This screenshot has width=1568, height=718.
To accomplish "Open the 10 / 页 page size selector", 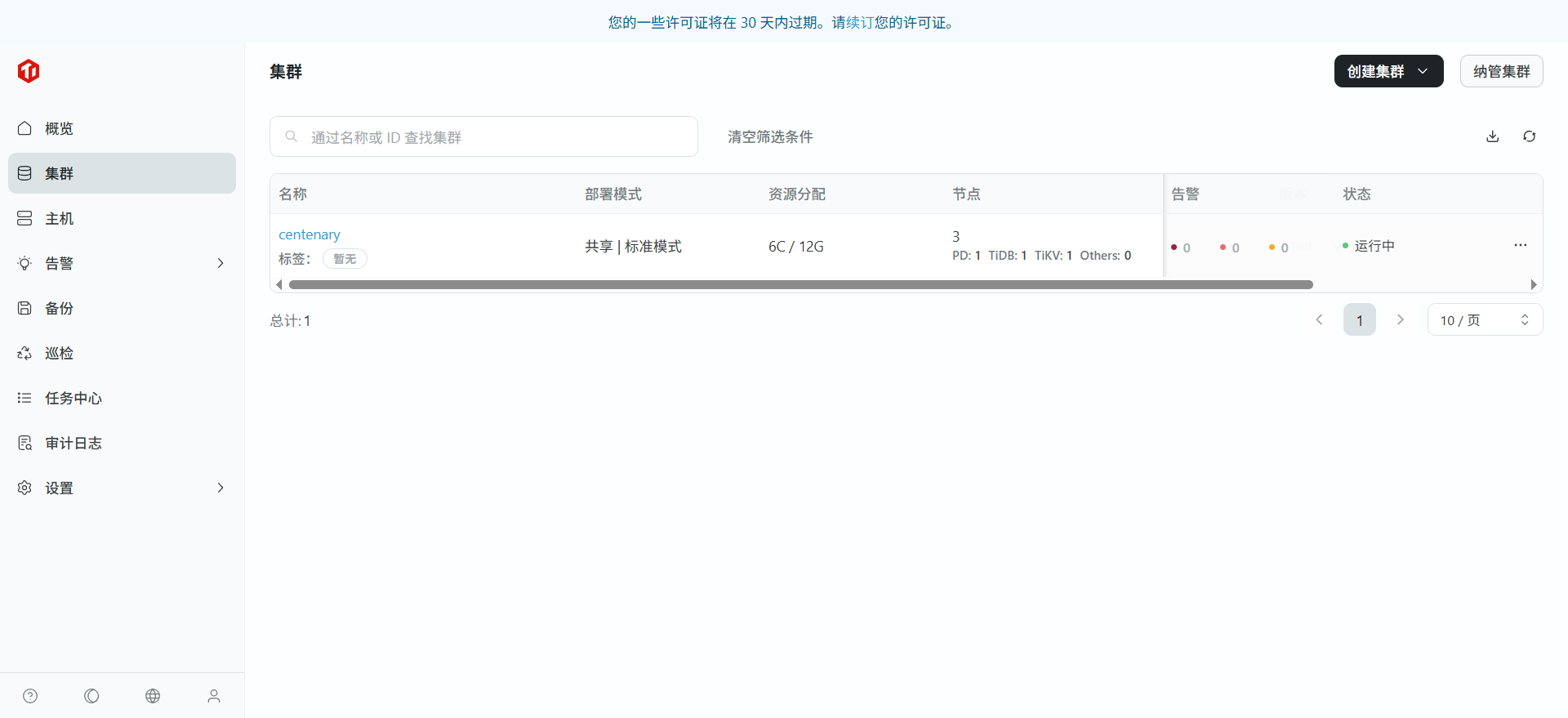I will 1484,319.
